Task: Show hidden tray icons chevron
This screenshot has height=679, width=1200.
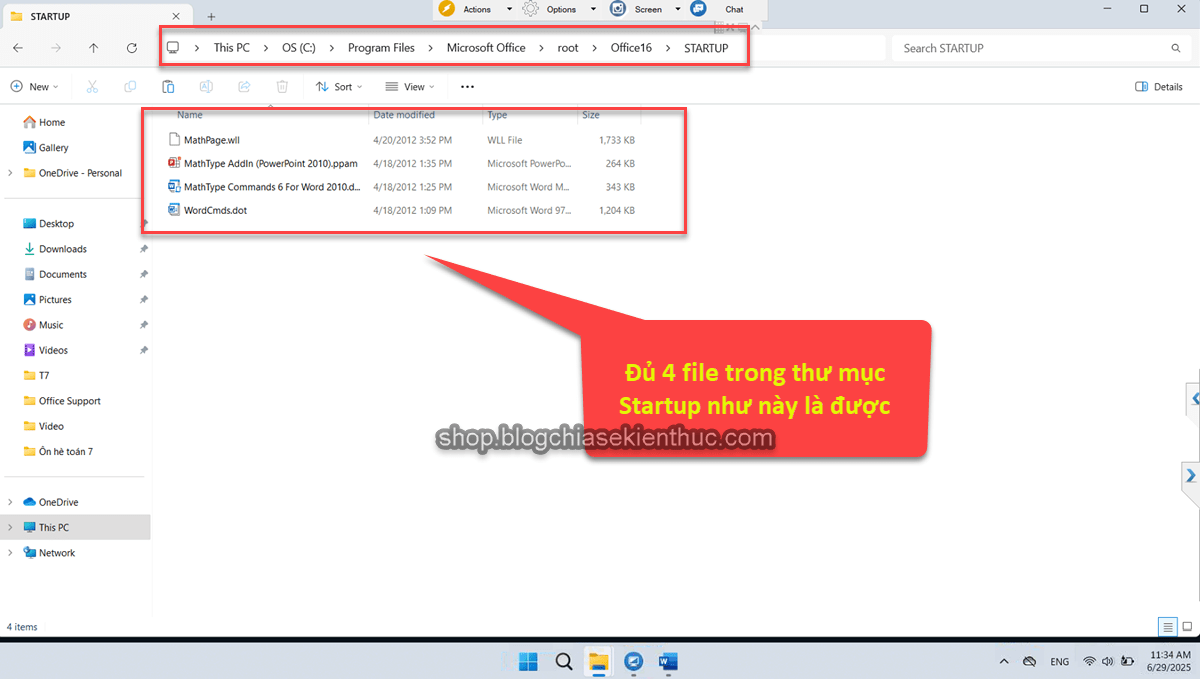Action: (1003, 662)
